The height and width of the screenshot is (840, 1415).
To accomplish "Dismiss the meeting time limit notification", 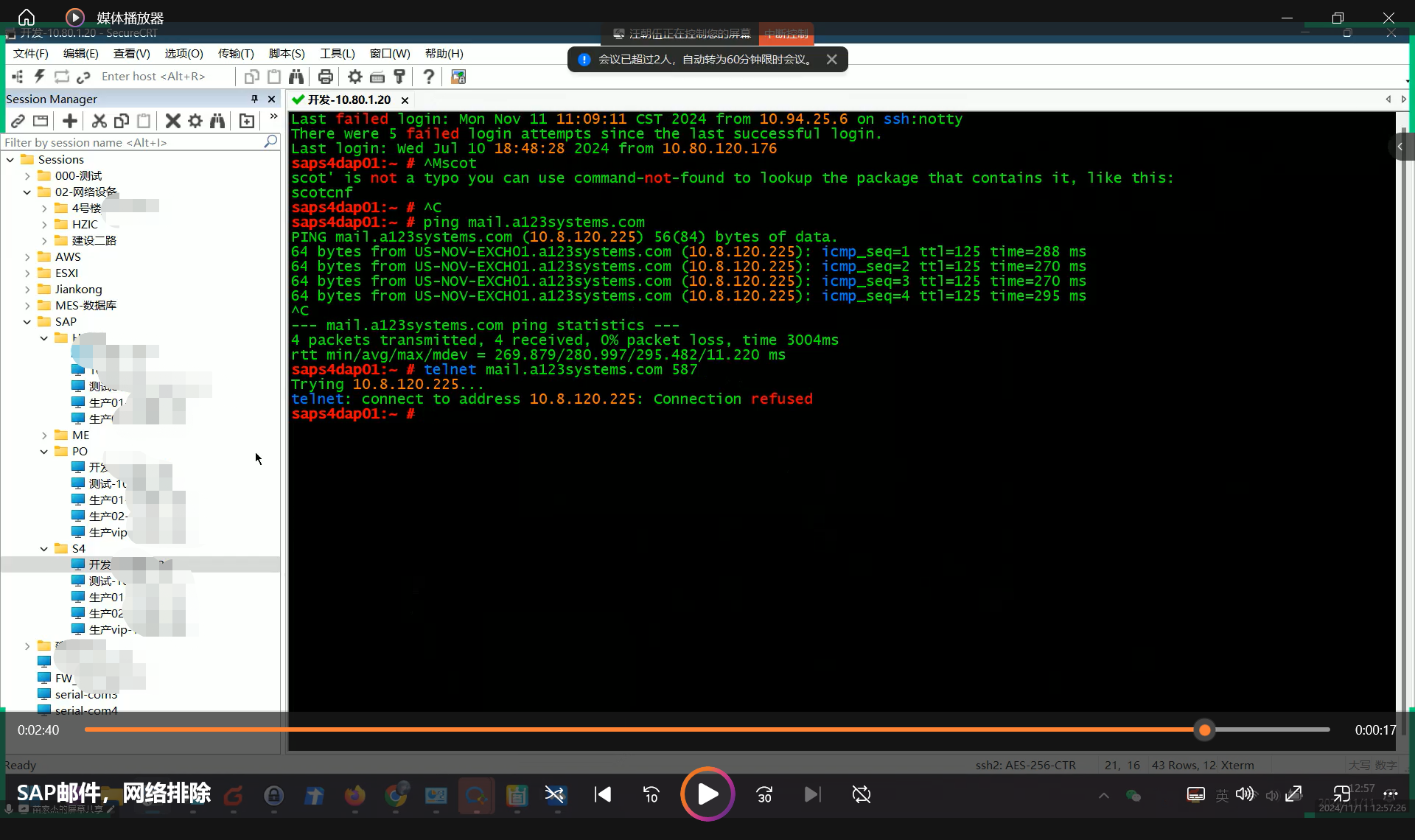I will pyautogui.click(x=831, y=59).
